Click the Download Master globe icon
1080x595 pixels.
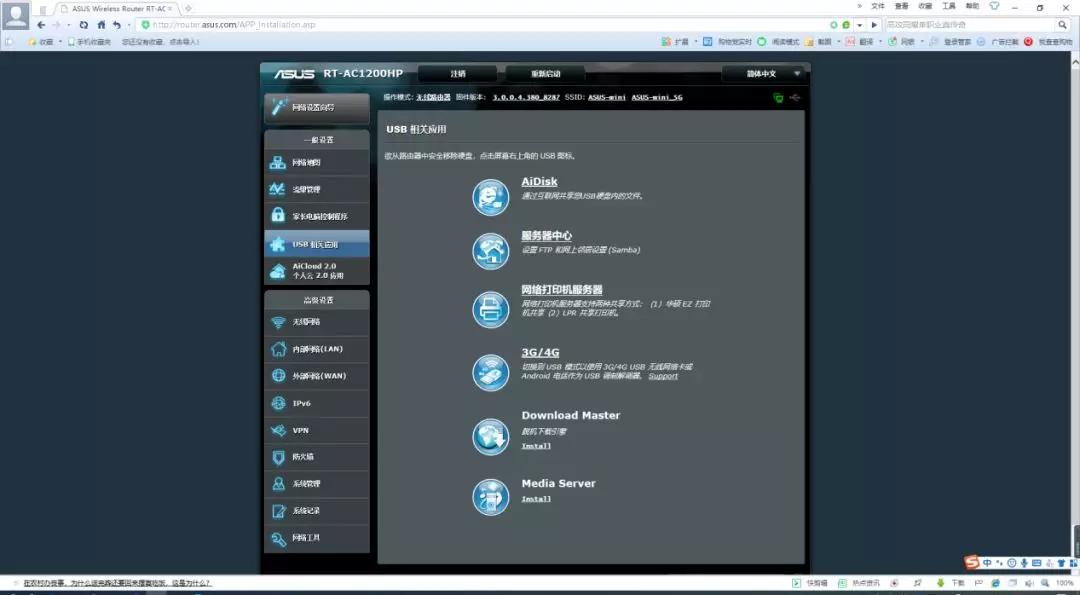(490, 437)
